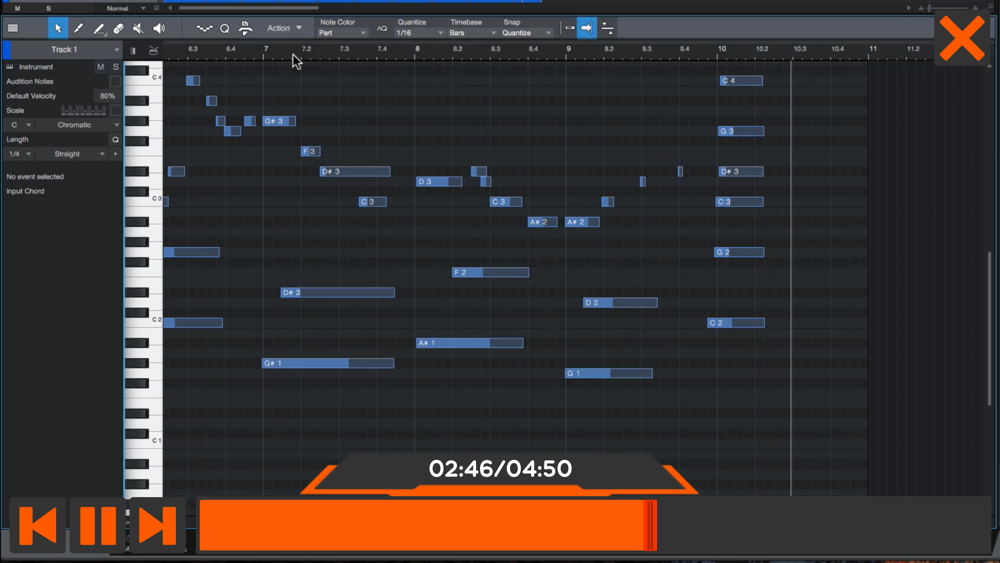1000x563 pixels.
Task: Select the G# 1 note
Action: pyautogui.click(x=328, y=363)
